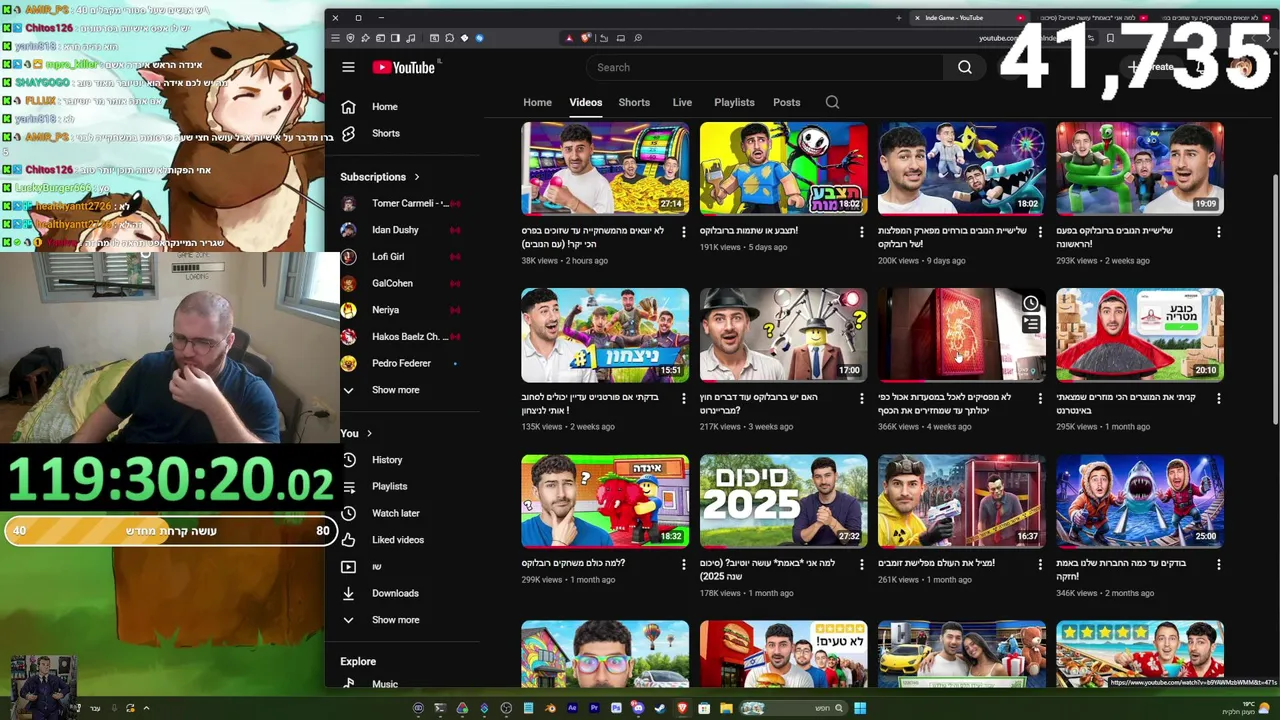
Task: Launch Premiere Pro from the taskbar
Action: pos(594,708)
